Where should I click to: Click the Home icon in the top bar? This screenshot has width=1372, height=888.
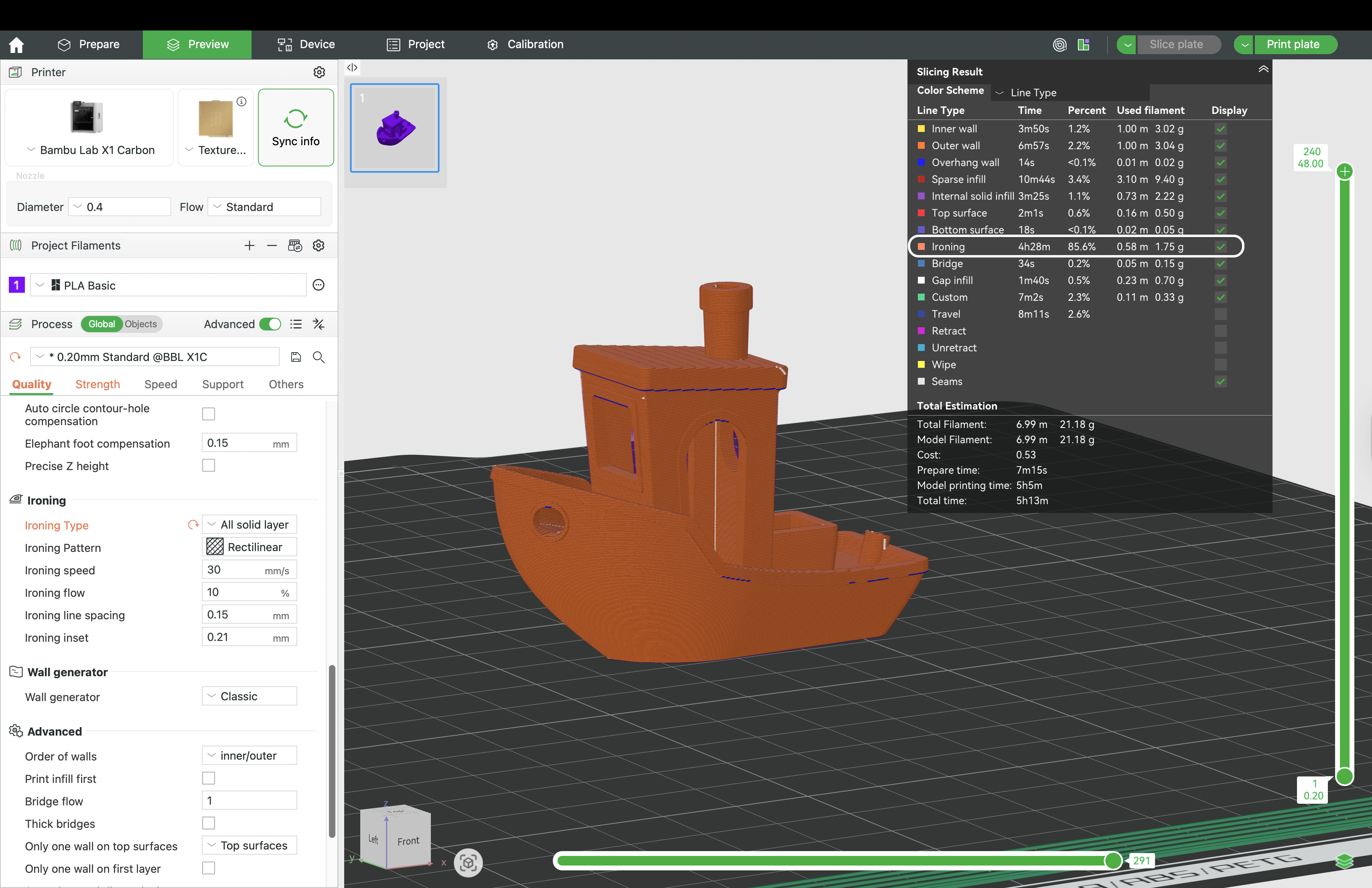pyautogui.click(x=17, y=45)
